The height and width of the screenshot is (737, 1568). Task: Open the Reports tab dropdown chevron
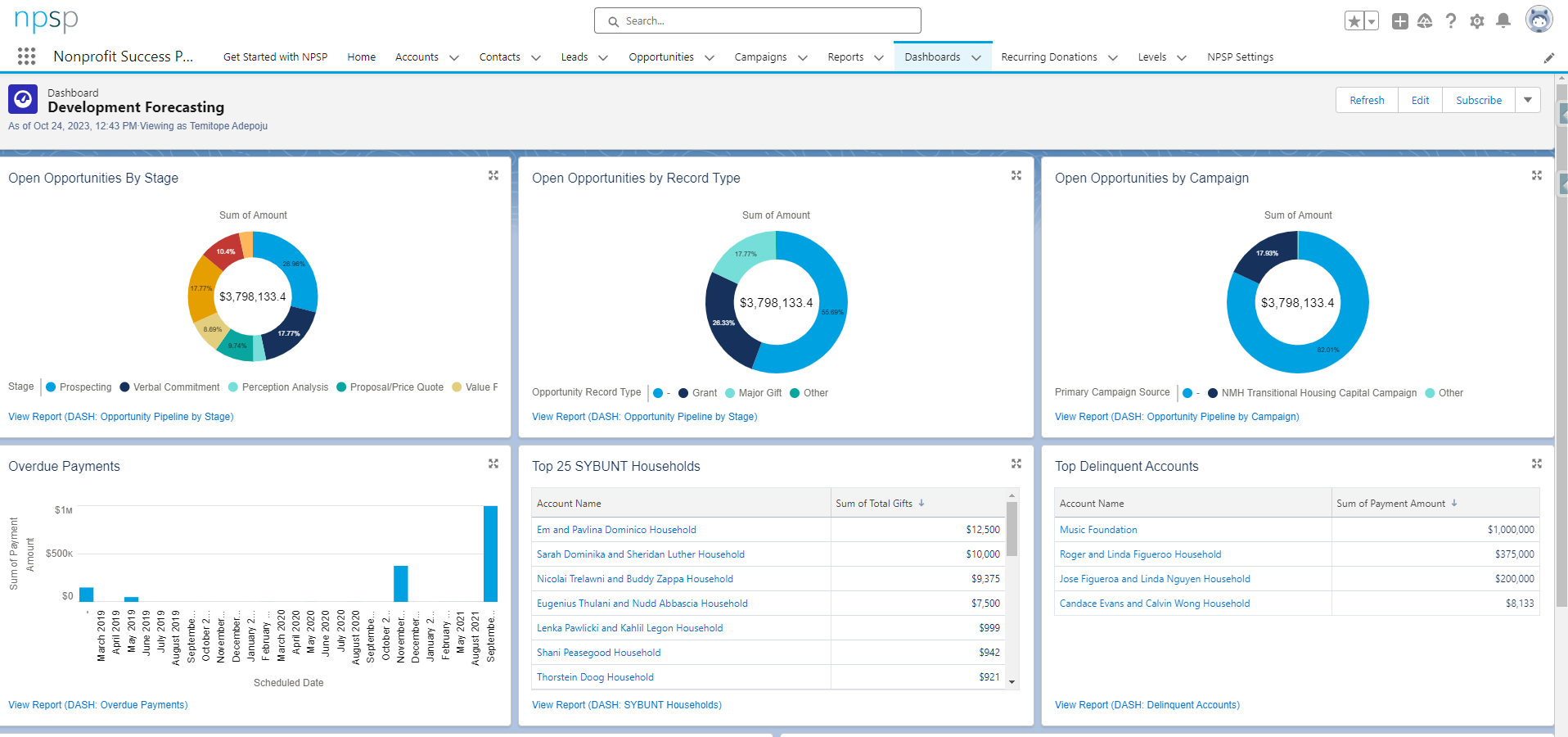(879, 57)
